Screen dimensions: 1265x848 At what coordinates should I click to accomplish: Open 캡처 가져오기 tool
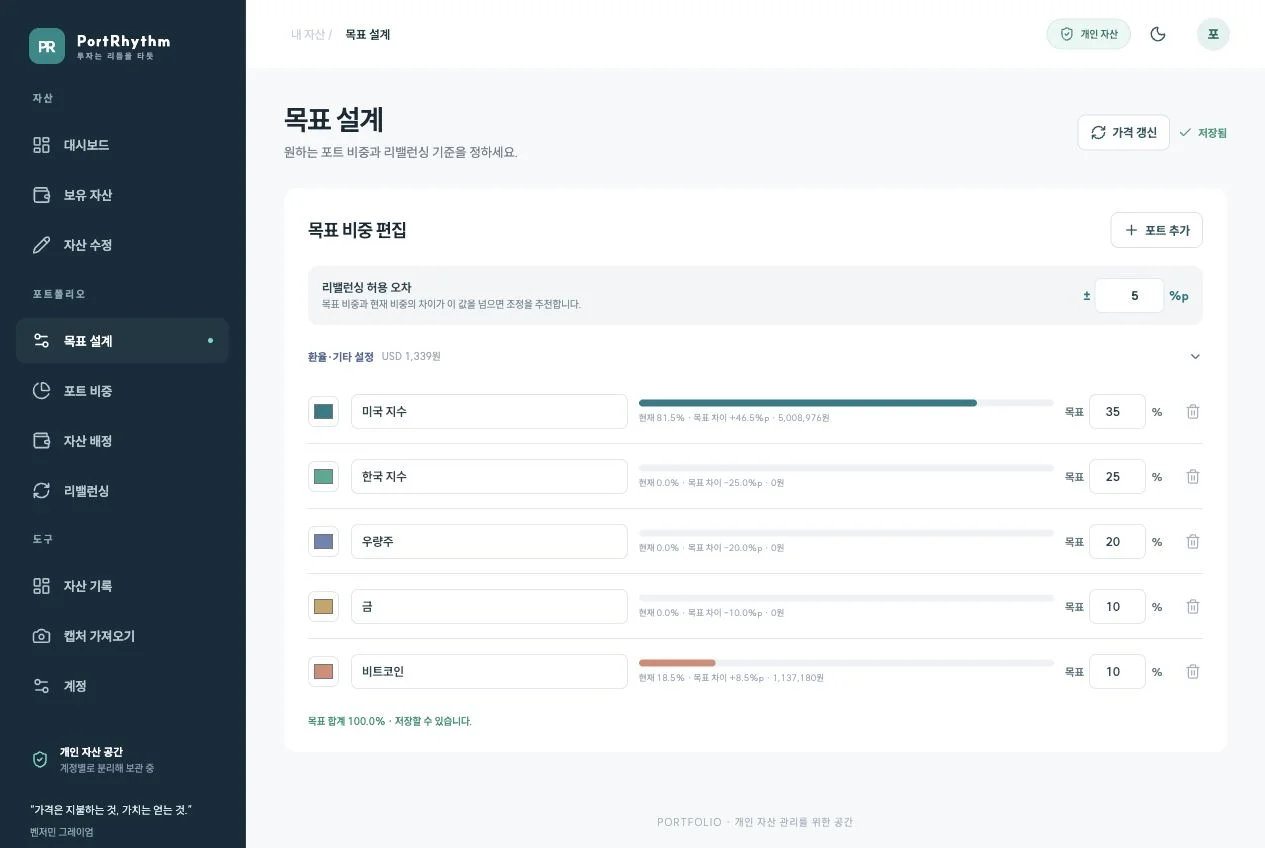click(x=122, y=636)
